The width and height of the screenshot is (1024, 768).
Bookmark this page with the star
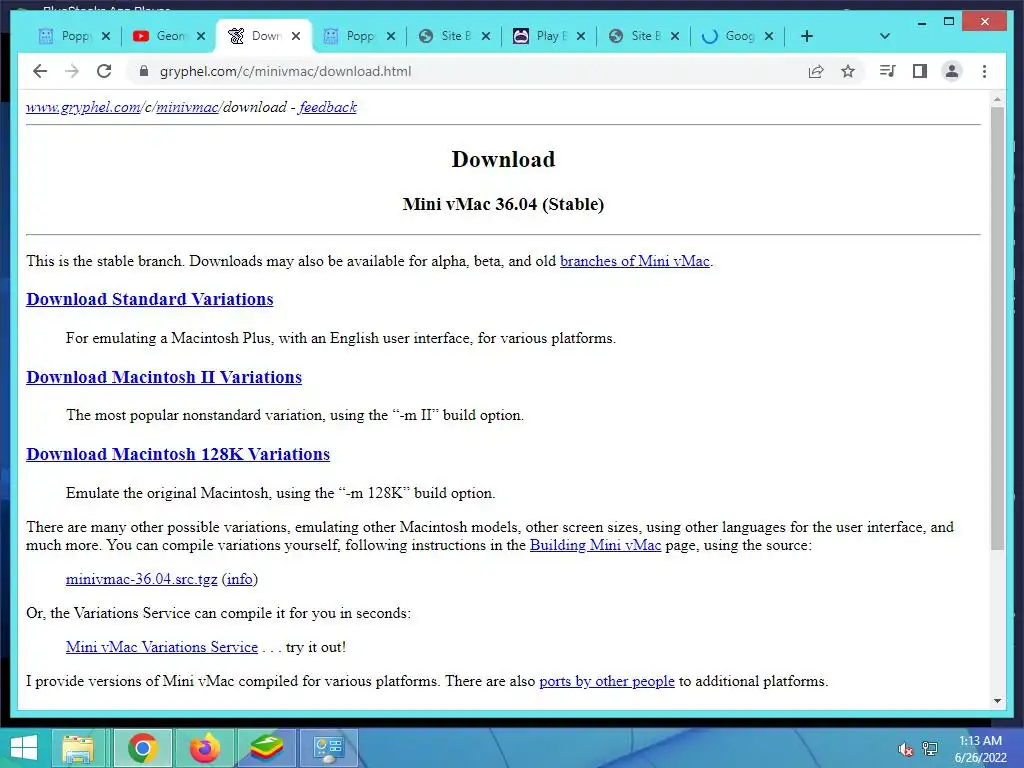tap(848, 71)
